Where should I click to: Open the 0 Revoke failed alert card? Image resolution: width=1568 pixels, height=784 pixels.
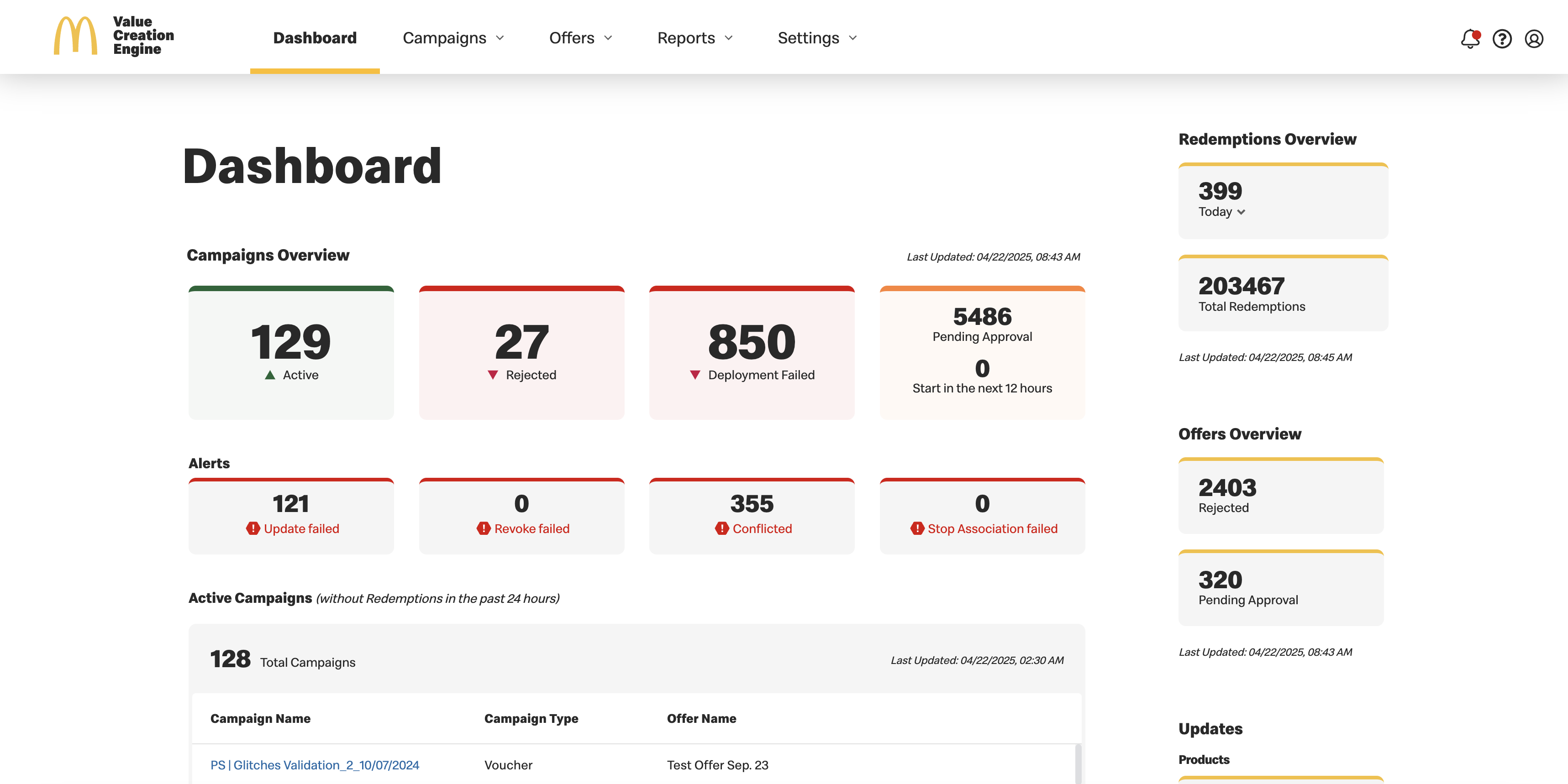click(521, 516)
